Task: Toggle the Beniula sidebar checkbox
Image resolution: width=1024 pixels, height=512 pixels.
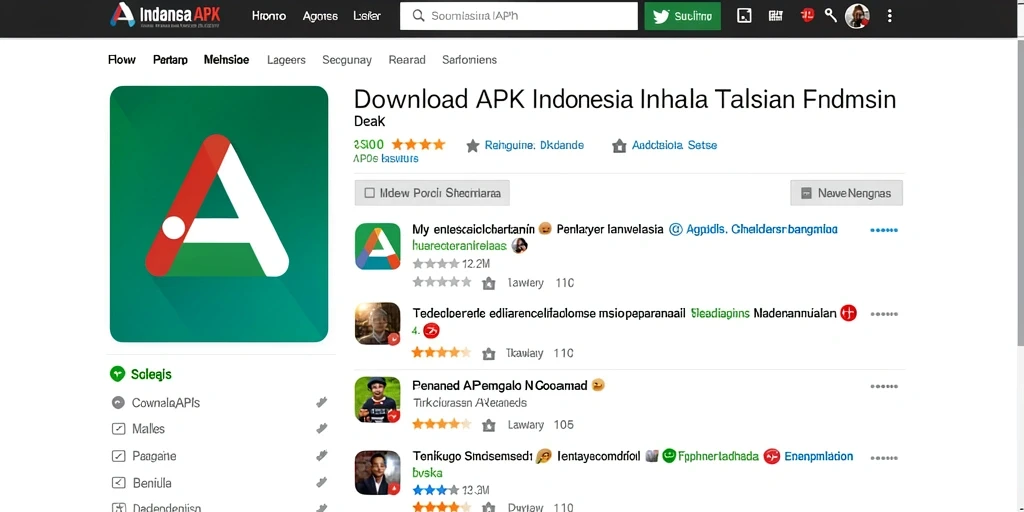Action: (x=118, y=483)
